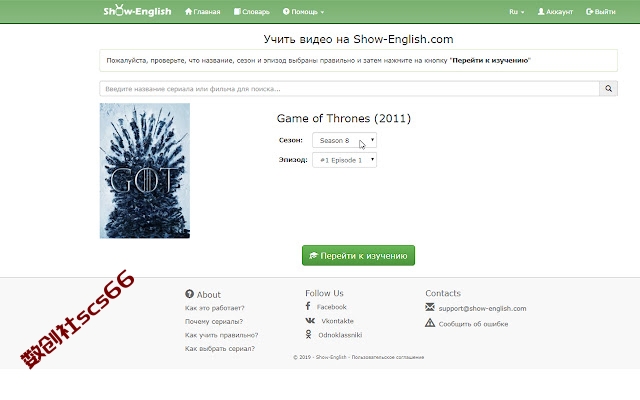Screen dimensions: 640x400
Task: Click the warning triangle icon
Action: [430, 323]
